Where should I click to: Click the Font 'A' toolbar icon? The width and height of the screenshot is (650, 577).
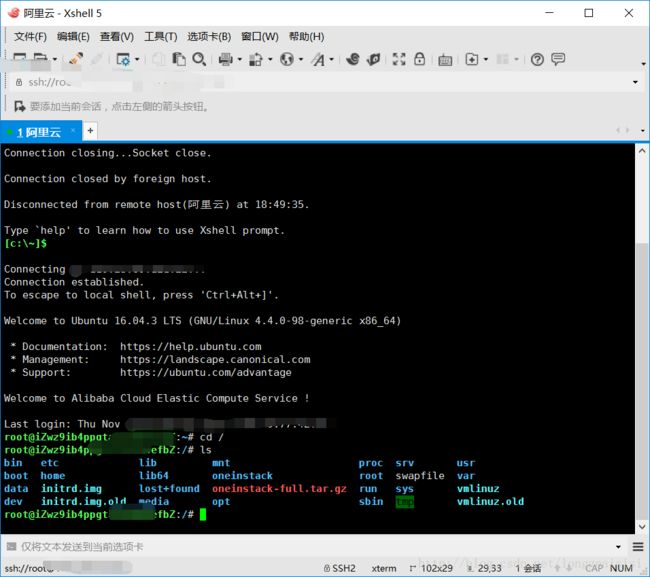point(318,59)
